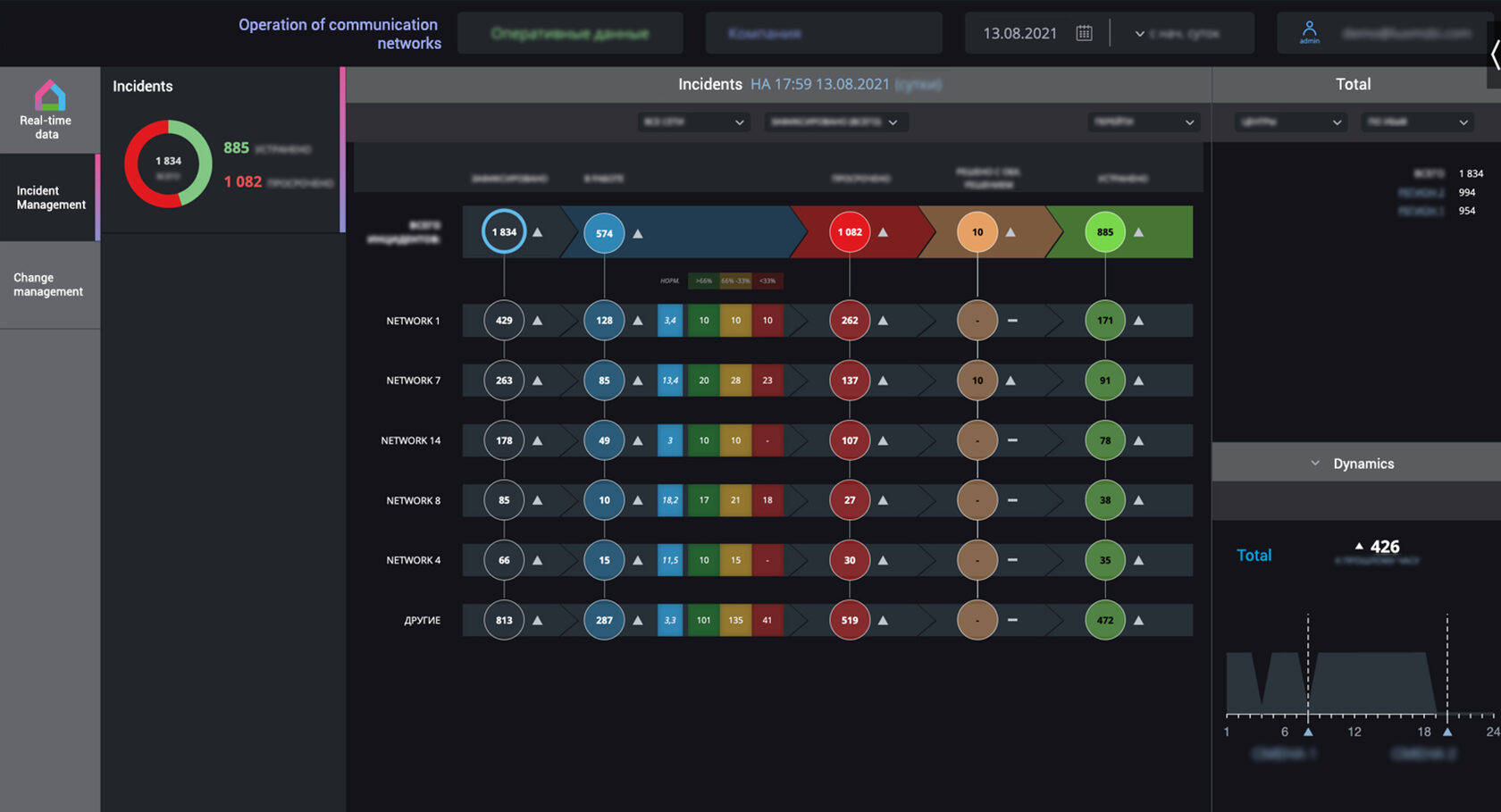Switch to the Incident Management tab
The height and width of the screenshot is (812, 1501).
point(49,197)
